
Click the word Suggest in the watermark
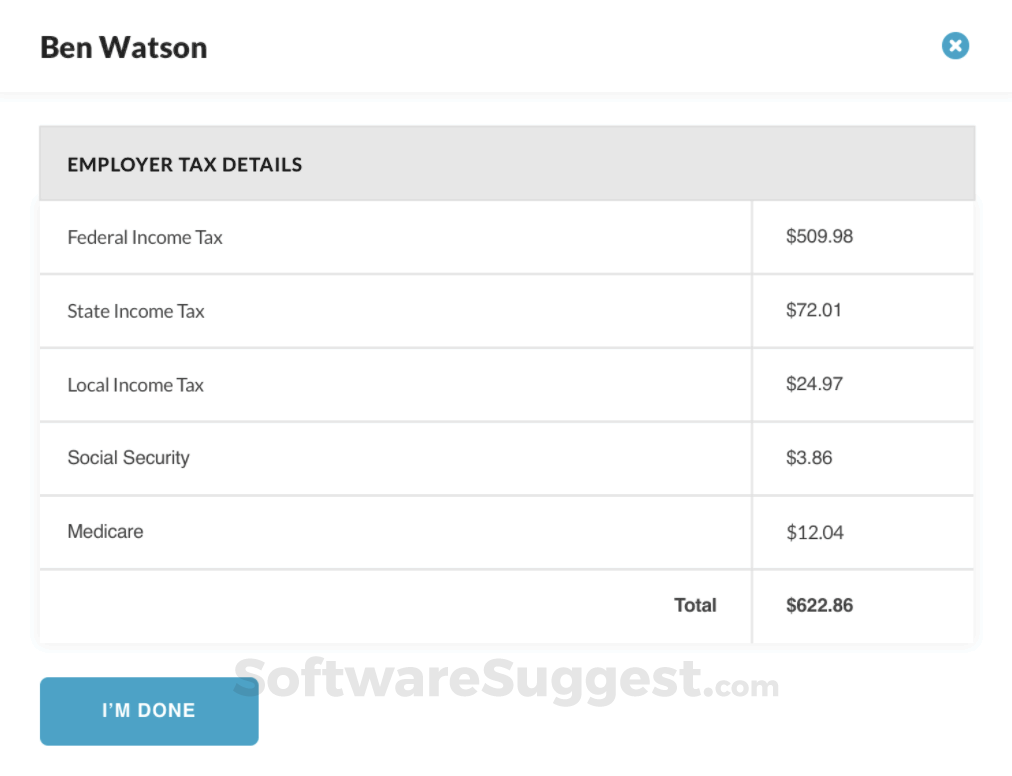click(x=591, y=682)
